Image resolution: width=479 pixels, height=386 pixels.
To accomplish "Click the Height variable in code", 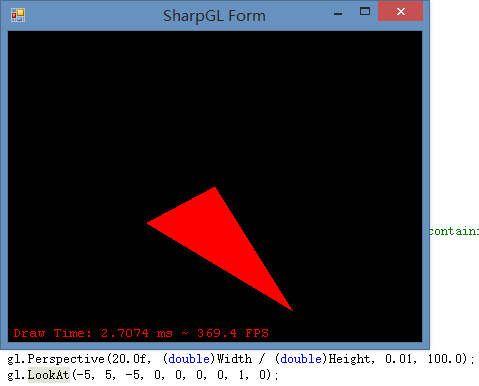I will (x=349, y=359).
